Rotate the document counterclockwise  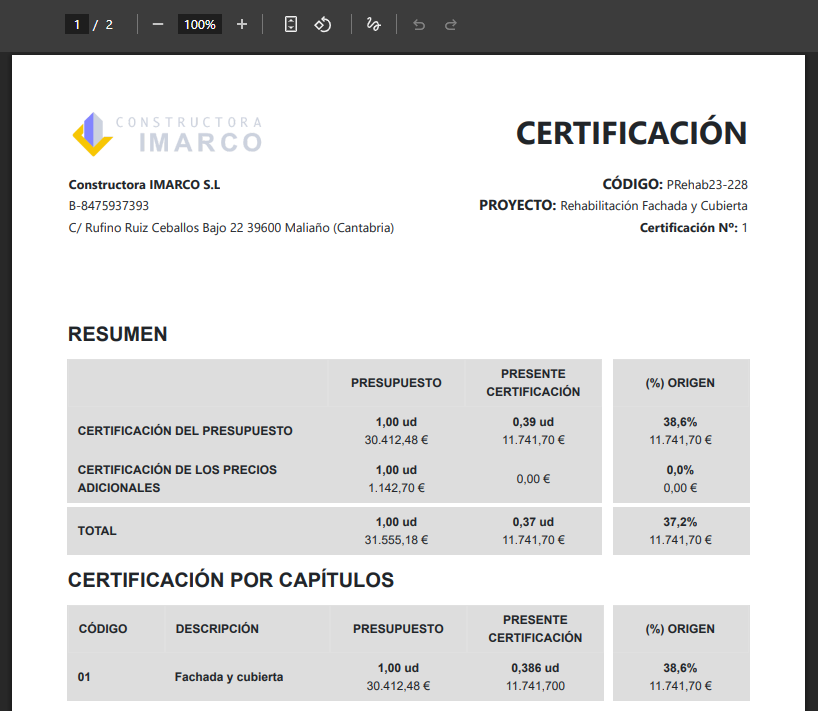323,24
